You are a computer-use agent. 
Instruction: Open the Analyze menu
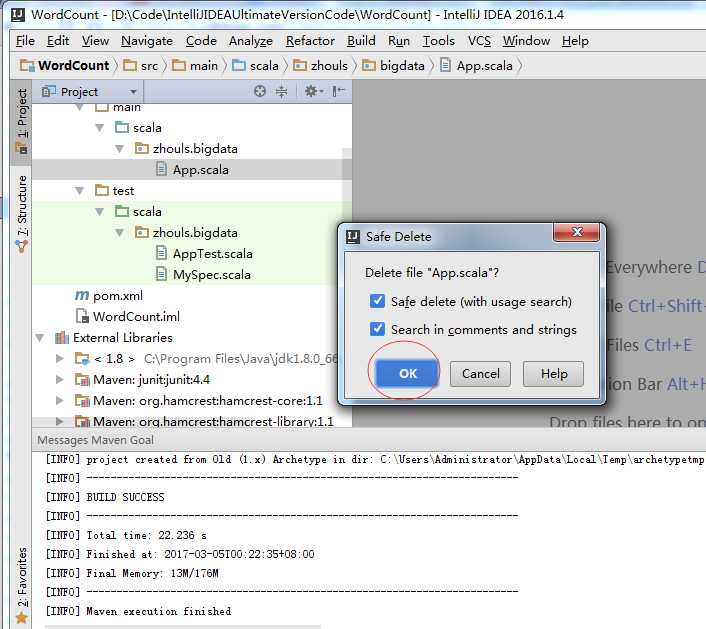251,41
